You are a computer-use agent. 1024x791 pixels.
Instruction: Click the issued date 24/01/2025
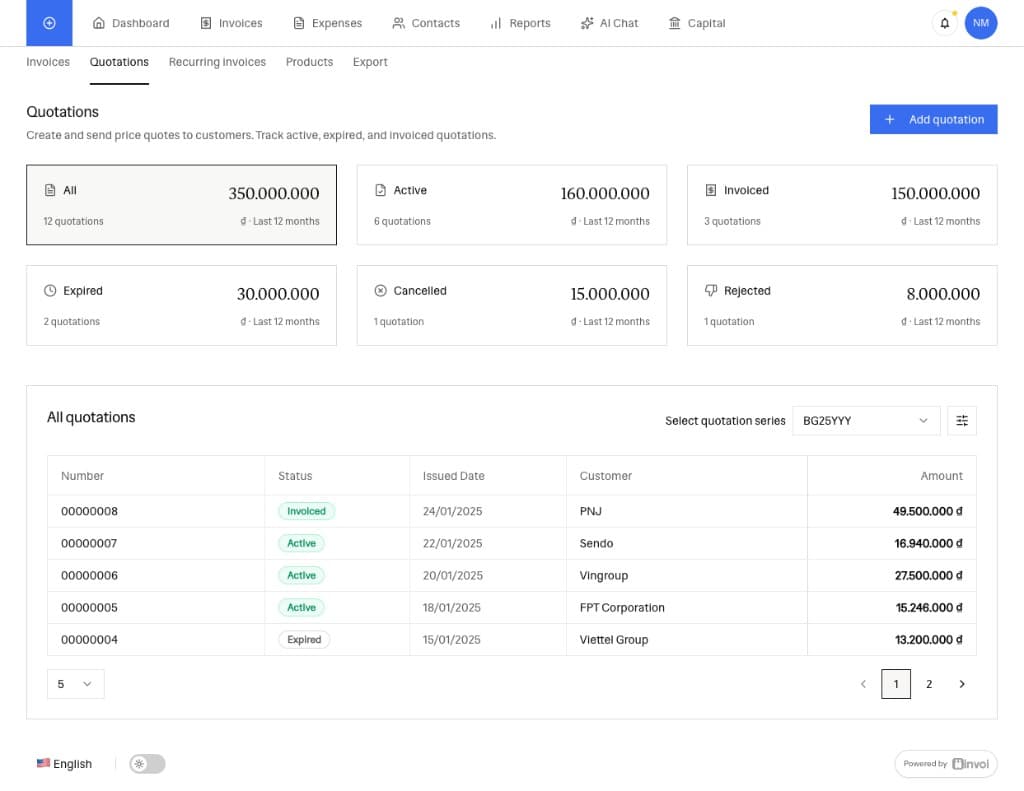452,511
